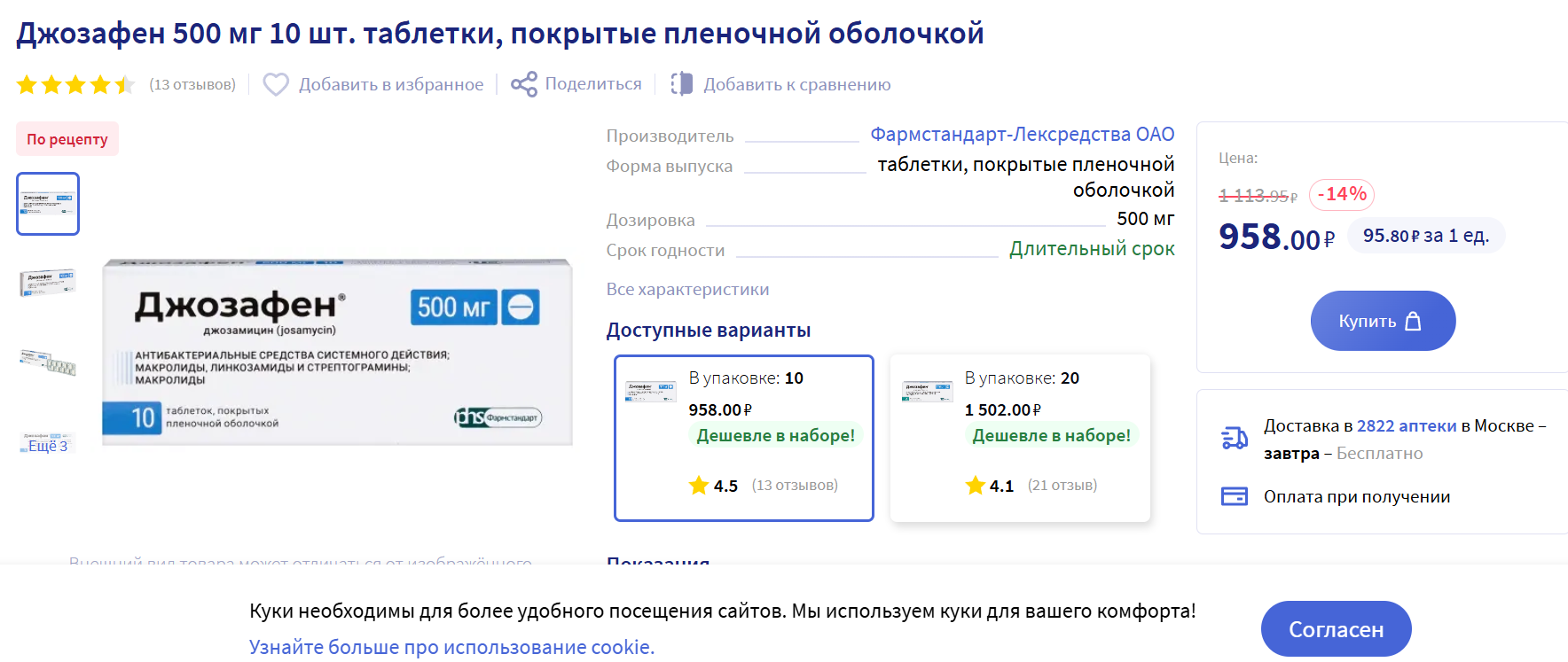Screen dimensions: 1568x662
Task: Click the '-14%' discount badge
Action: pyautogui.click(x=1342, y=194)
